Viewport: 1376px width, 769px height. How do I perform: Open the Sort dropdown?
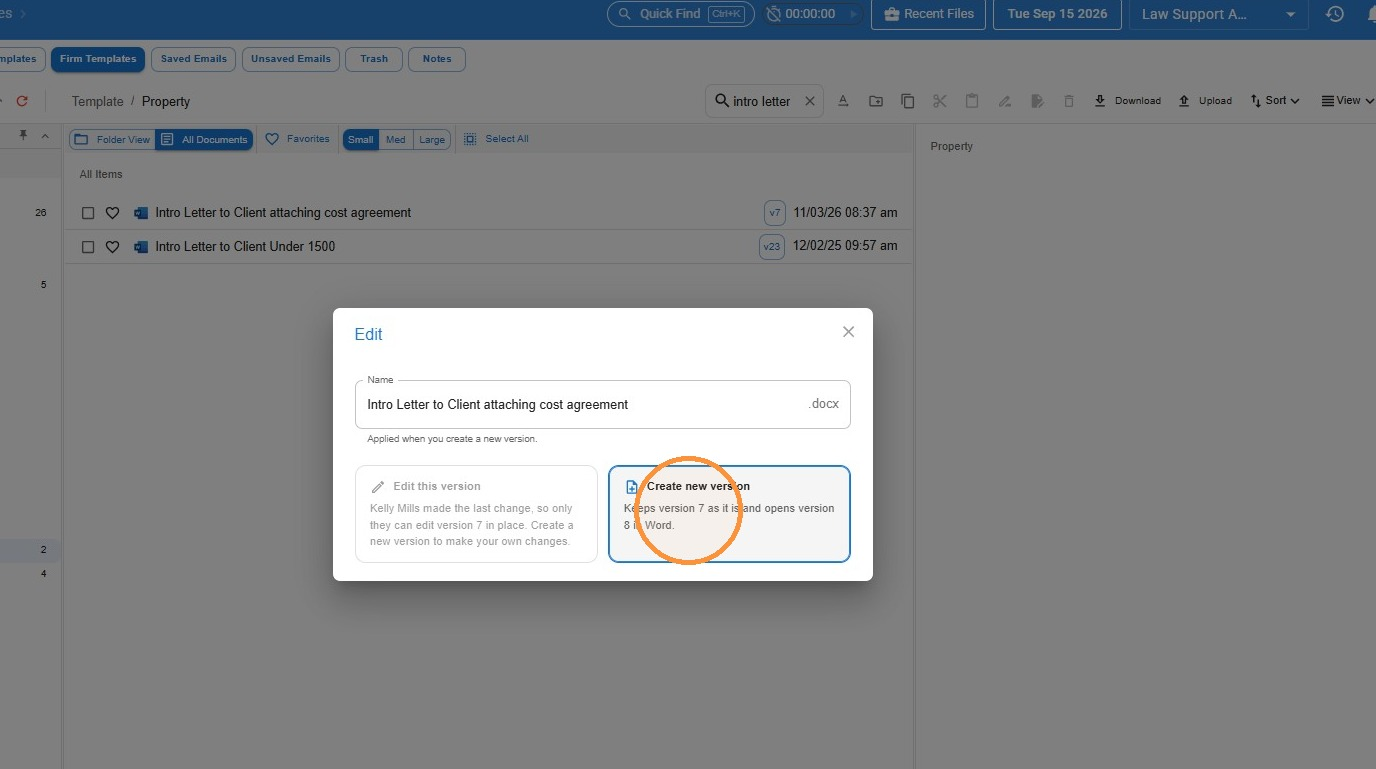1275,101
